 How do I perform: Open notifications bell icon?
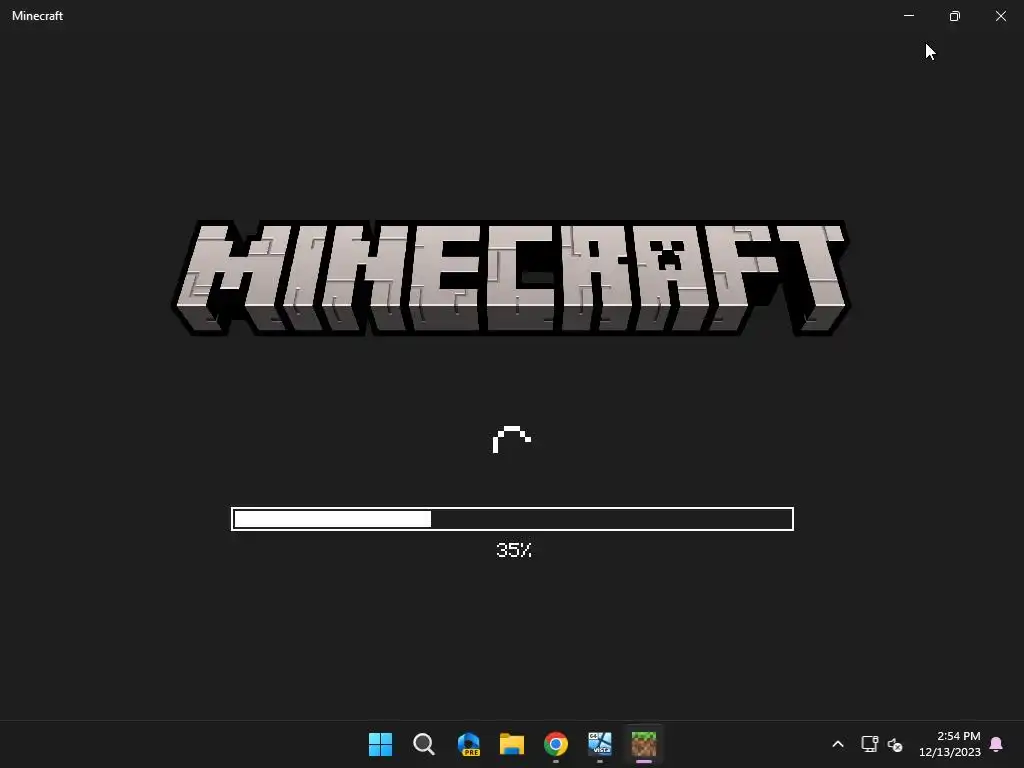coord(997,744)
